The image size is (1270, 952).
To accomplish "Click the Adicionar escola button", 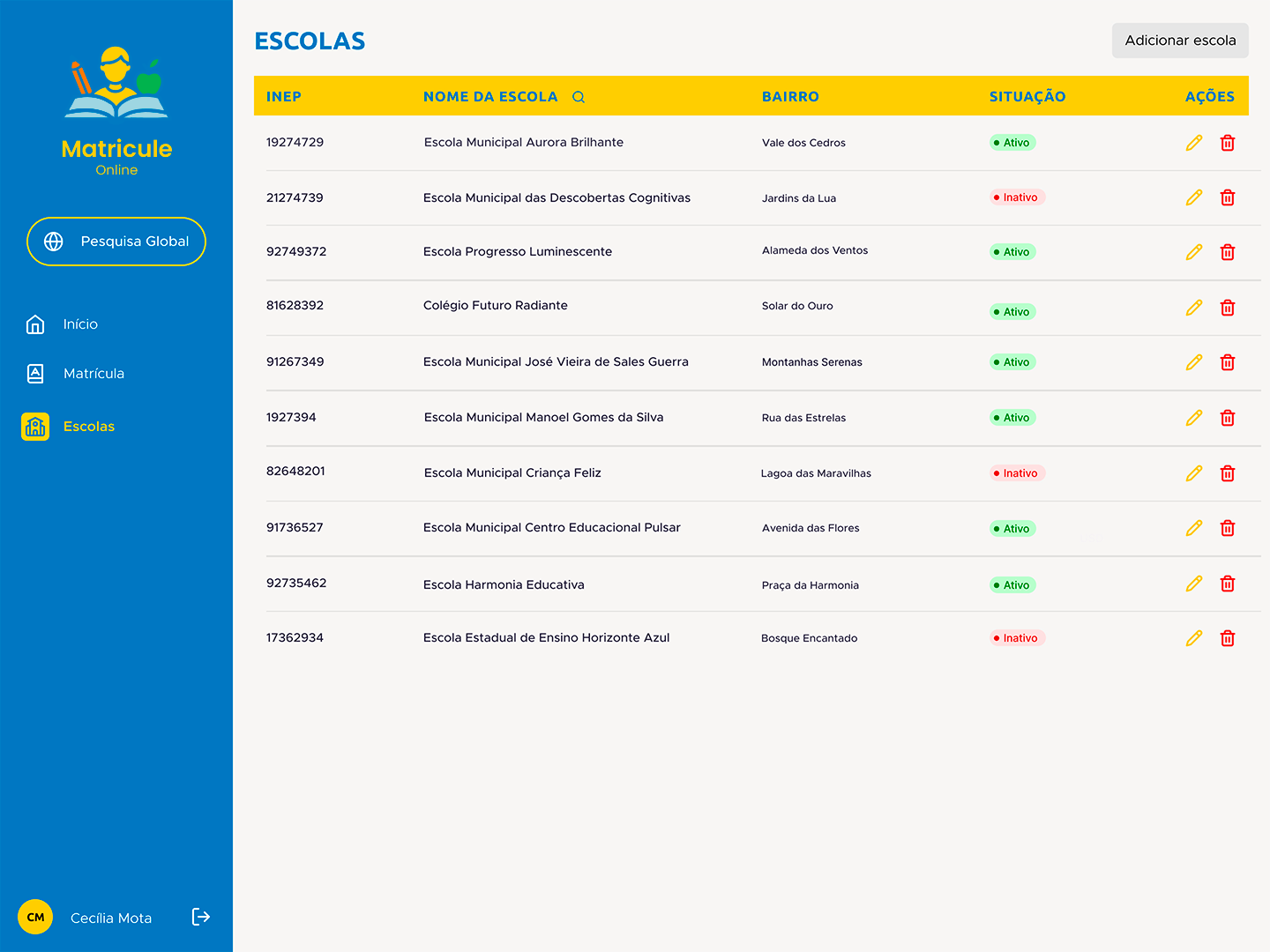I will [x=1180, y=41].
